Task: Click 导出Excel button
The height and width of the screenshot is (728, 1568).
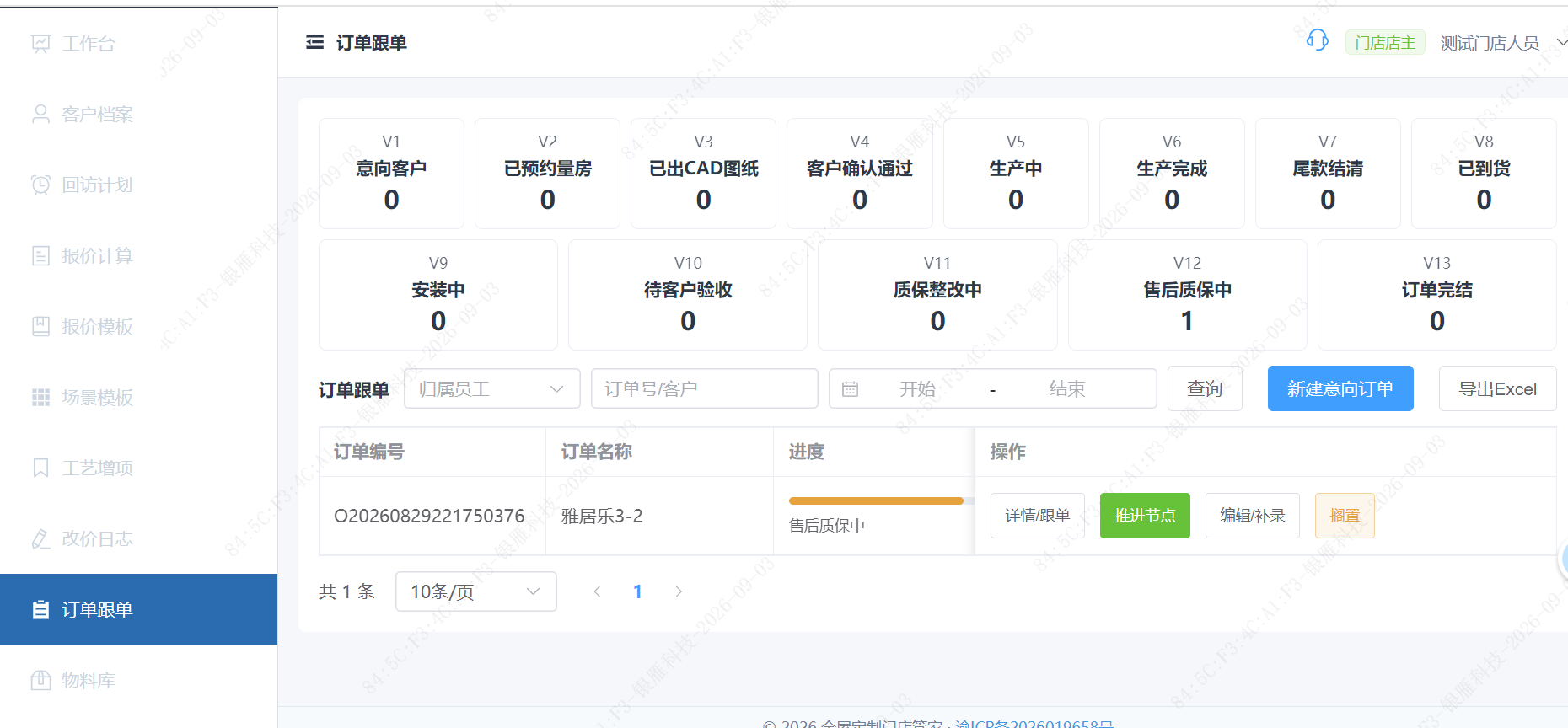Action: 1497,388
